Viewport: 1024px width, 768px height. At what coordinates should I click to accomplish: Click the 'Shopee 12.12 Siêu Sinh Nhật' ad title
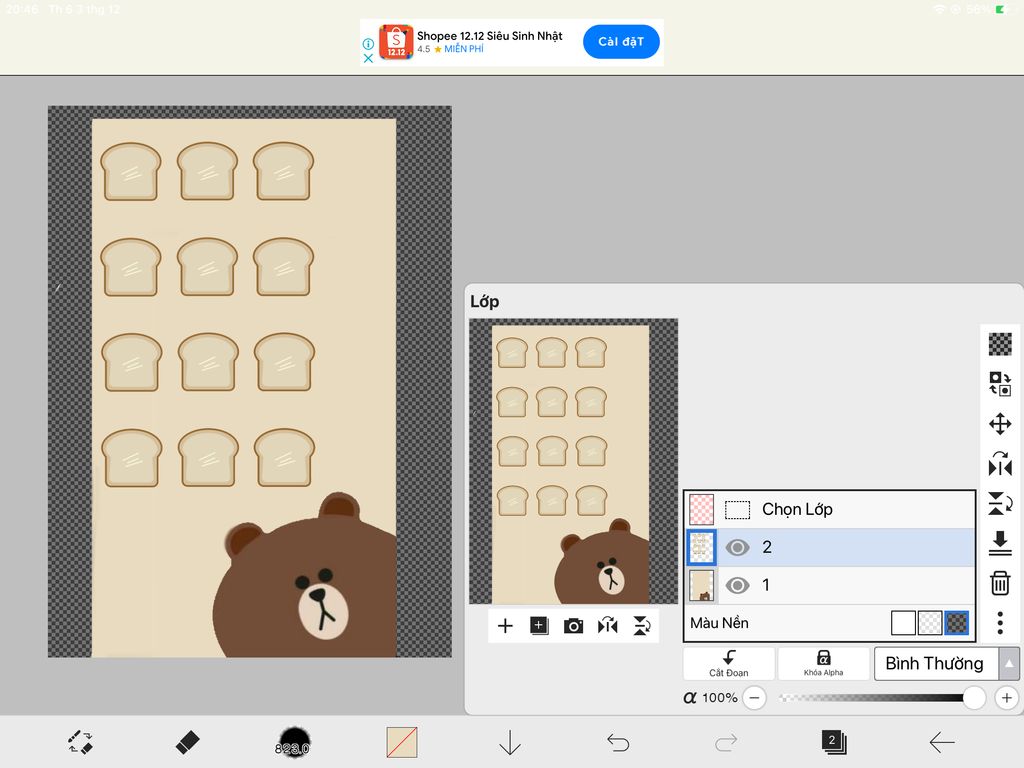[490, 36]
